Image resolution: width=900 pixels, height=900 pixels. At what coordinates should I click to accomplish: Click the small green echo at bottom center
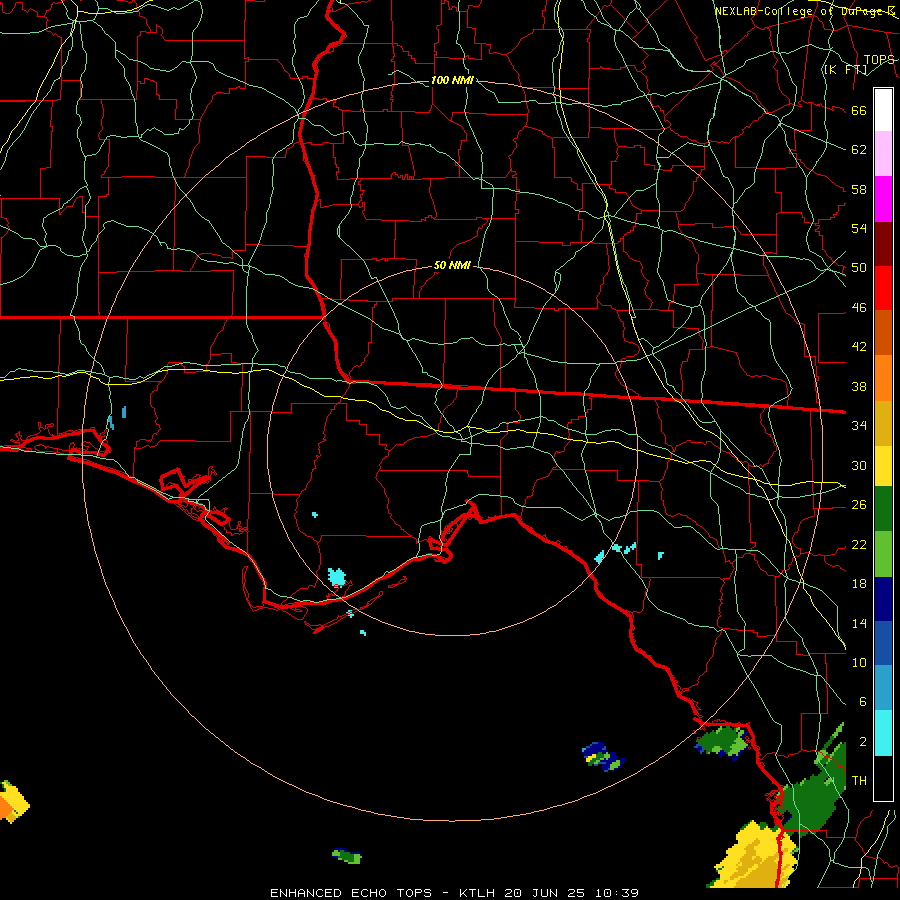tap(347, 856)
